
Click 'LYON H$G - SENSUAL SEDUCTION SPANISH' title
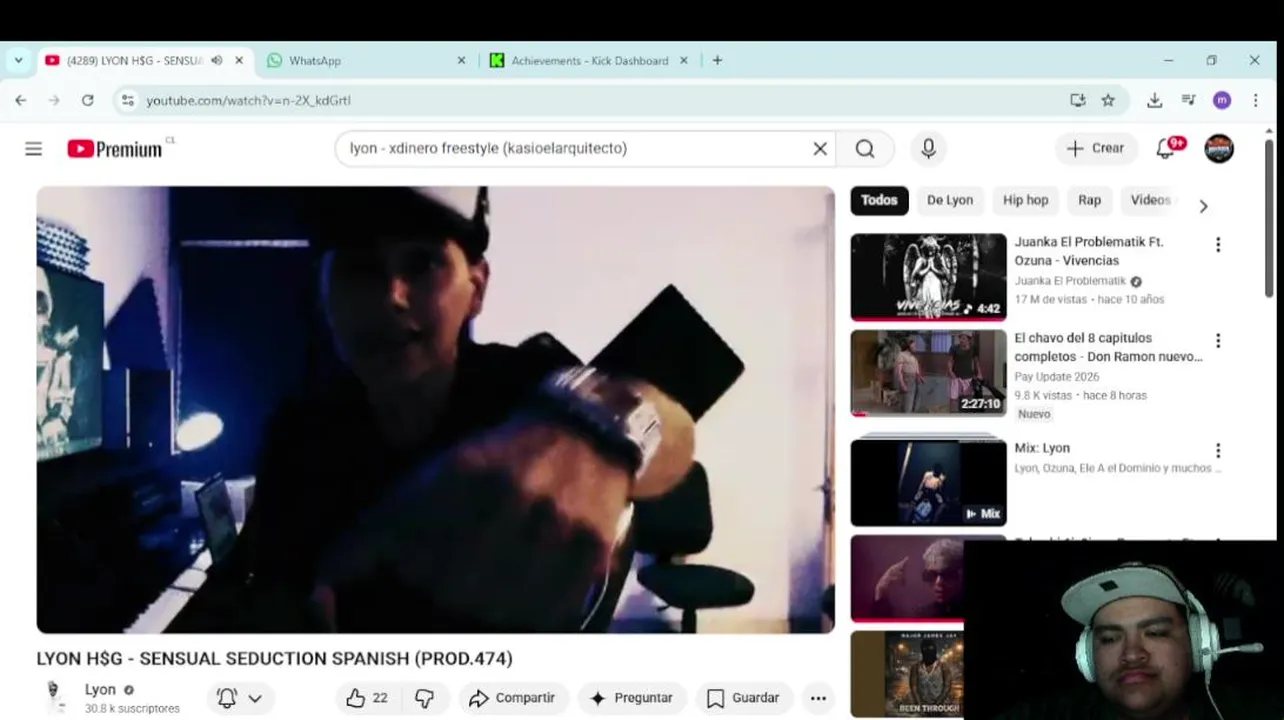[x=274, y=659]
